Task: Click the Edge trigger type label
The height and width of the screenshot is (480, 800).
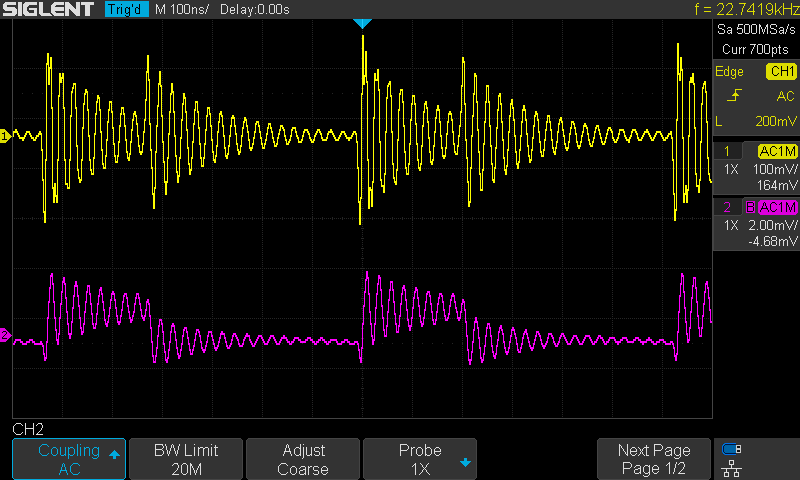Action: point(729,72)
